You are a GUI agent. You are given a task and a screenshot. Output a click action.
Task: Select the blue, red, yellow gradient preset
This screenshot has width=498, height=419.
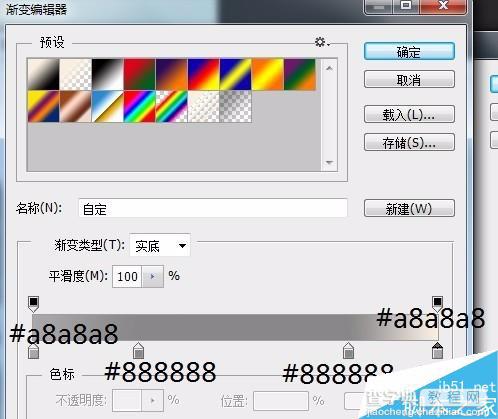204,74
